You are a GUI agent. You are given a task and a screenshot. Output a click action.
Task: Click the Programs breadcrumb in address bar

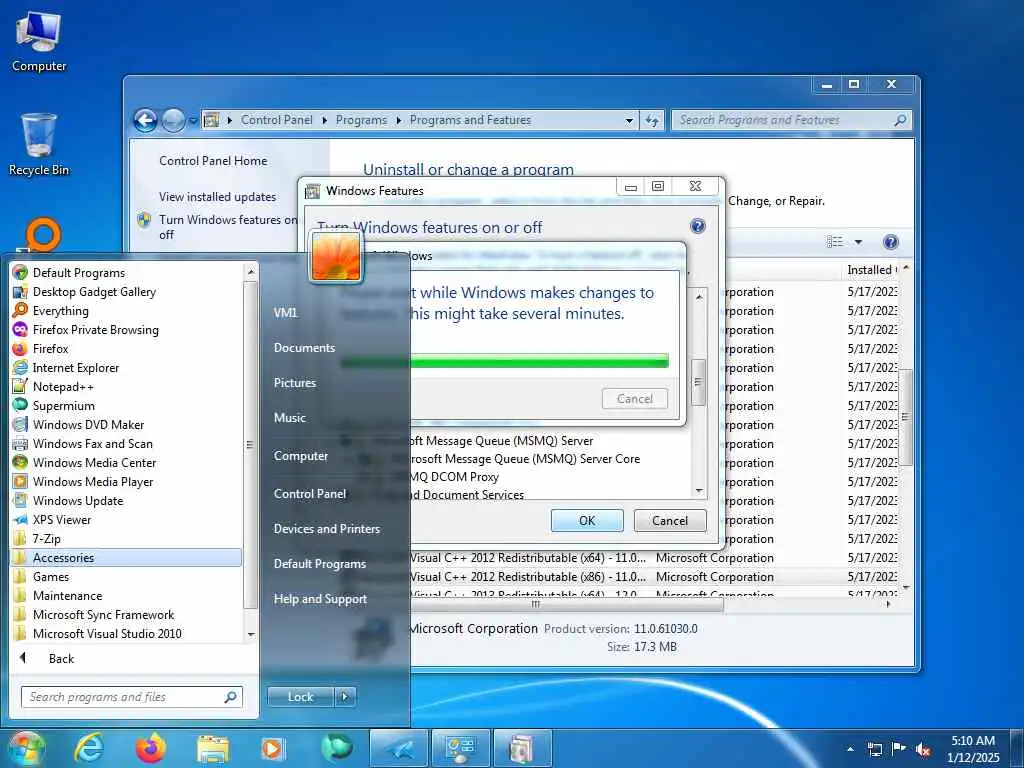tap(361, 120)
